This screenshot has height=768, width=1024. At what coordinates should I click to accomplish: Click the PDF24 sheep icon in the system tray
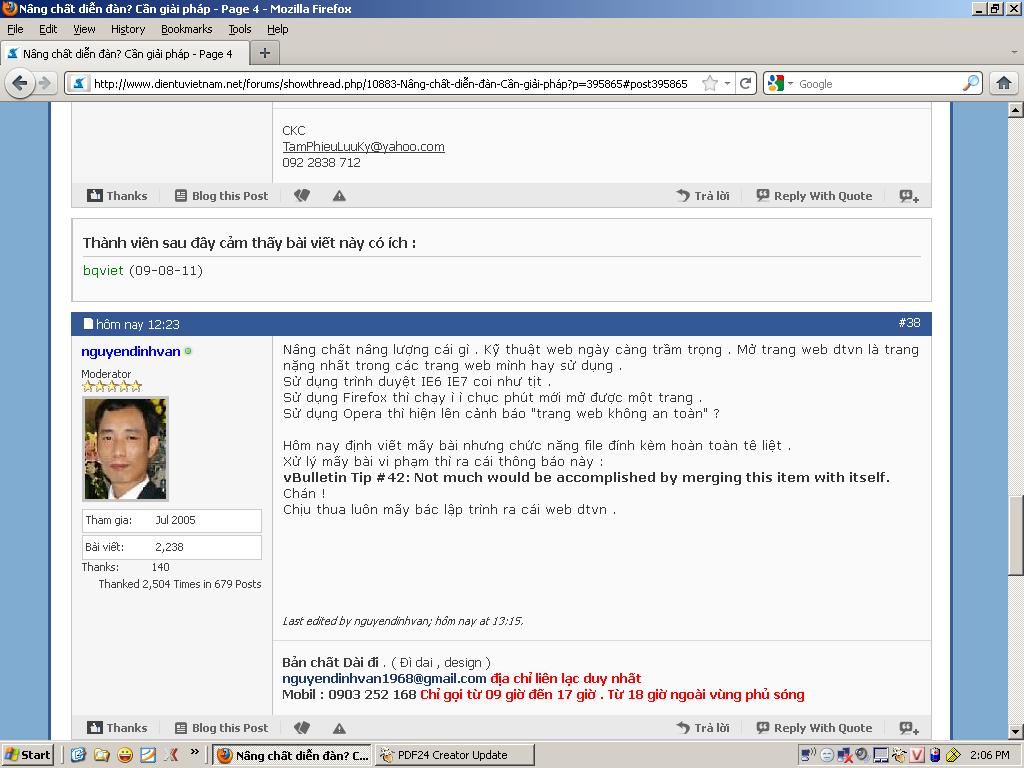(899, 755)
